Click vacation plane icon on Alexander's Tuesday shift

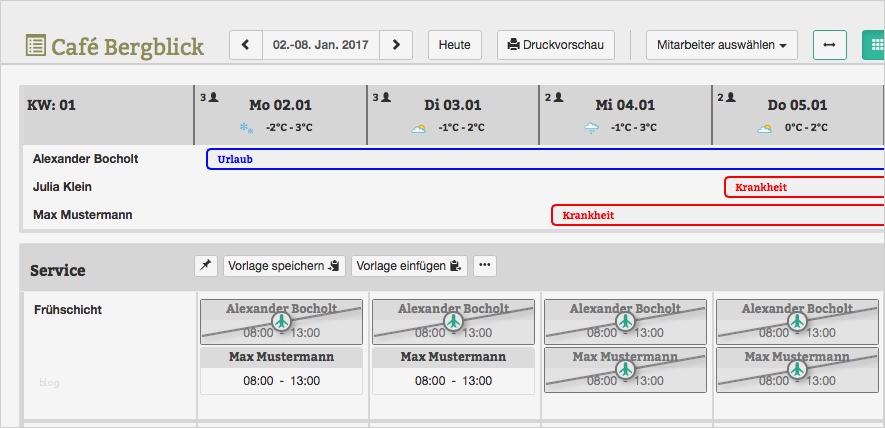(453, 321)
